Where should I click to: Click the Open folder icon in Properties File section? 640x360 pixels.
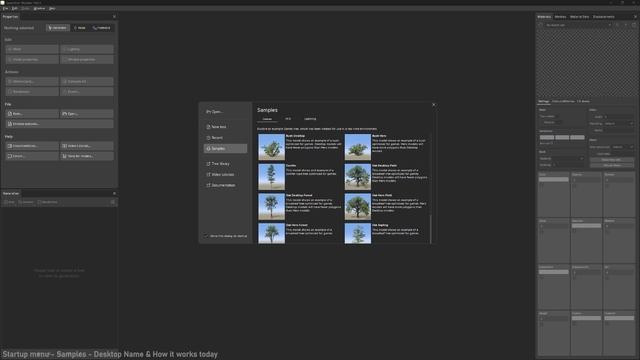pyautogui.click(x=64, y=113)
